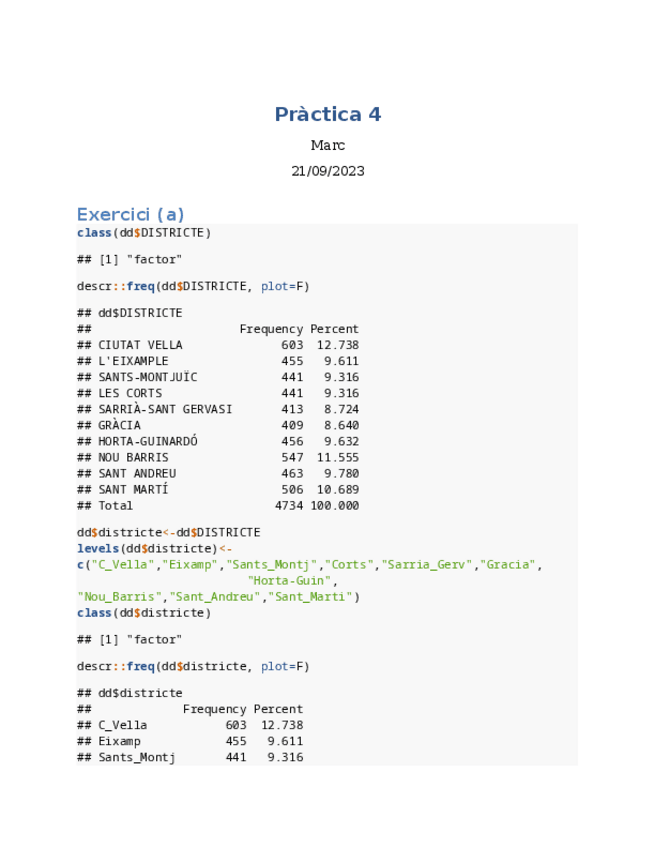655x848 pixels.
Task: Click the L'EIXAMPLE row label
Action: tap(133, 361)
